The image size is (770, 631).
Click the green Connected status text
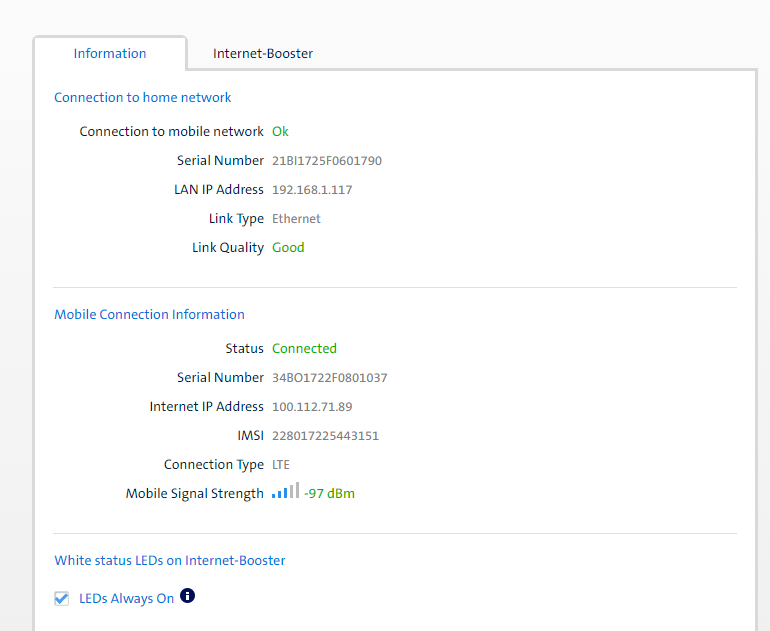point(304,349)
